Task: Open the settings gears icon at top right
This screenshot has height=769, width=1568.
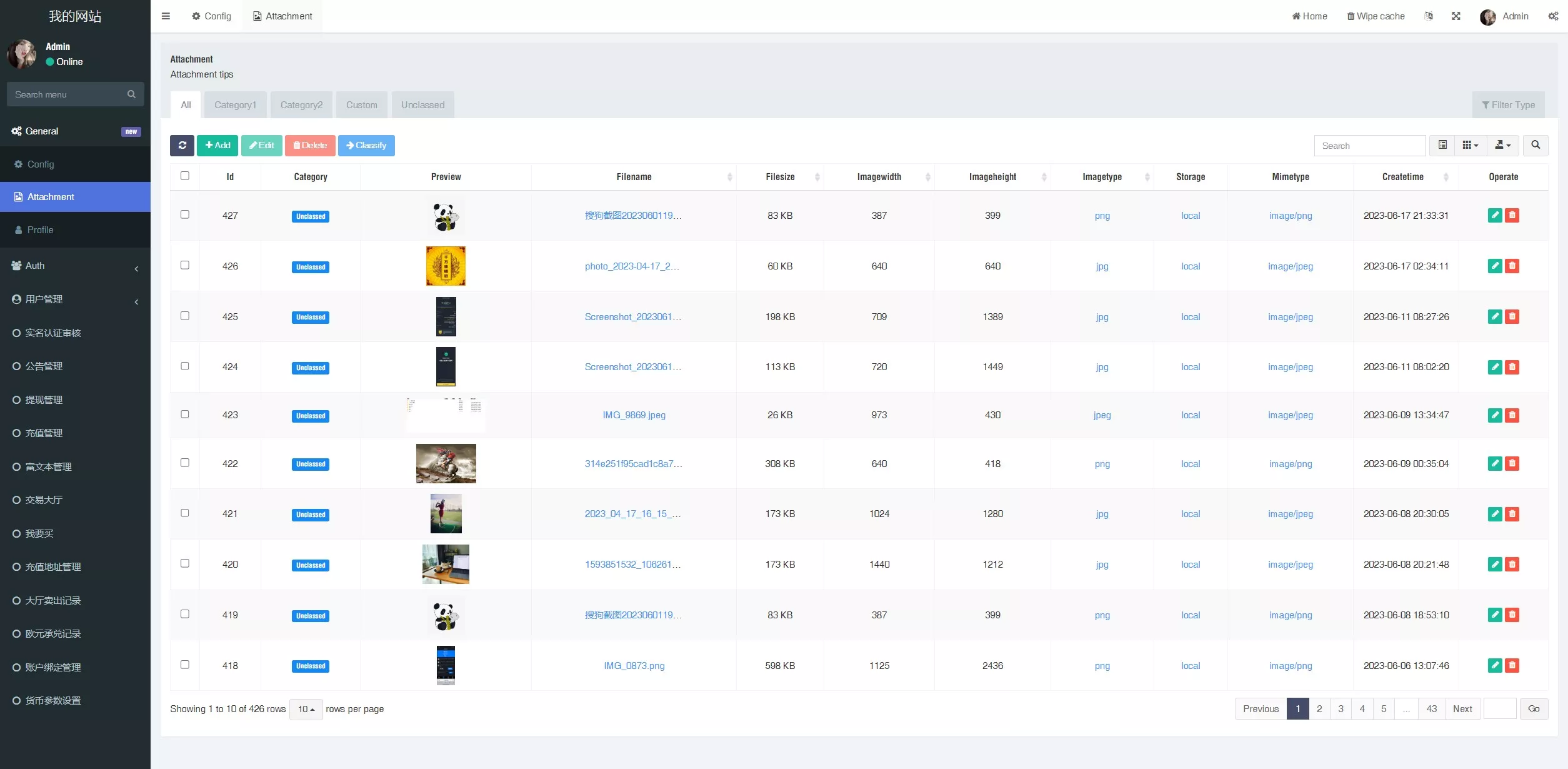Action: coord(1553,16)
